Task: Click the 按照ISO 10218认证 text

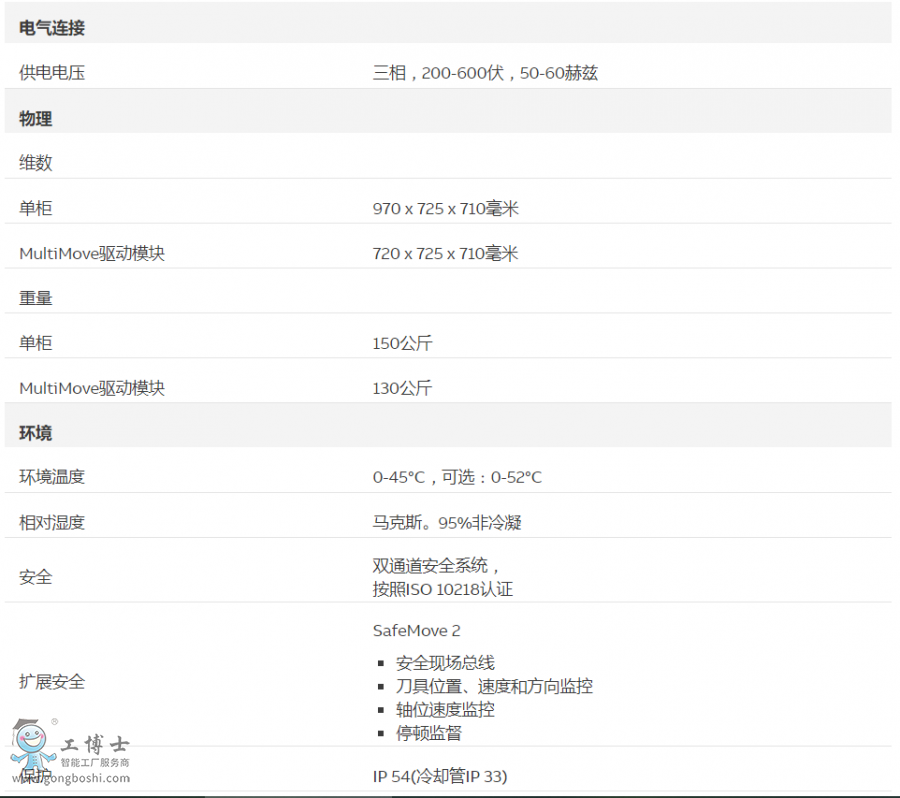Action: click(x=442, y=589)
